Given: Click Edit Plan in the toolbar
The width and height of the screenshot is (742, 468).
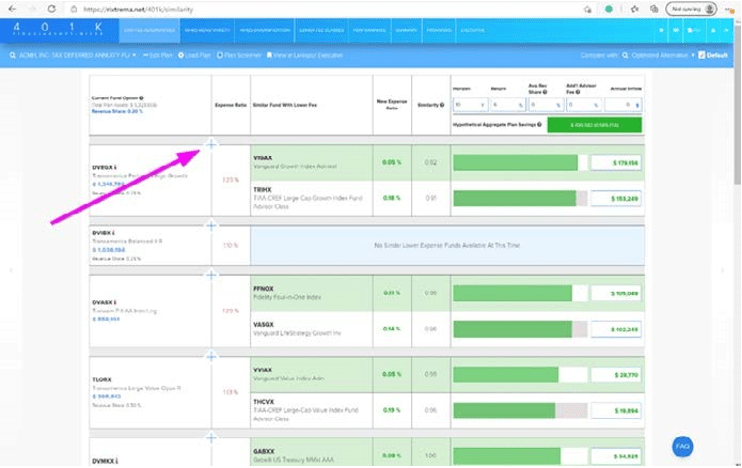Looking at the screenshot, I should pyautogui.click(x=156, y=55).
